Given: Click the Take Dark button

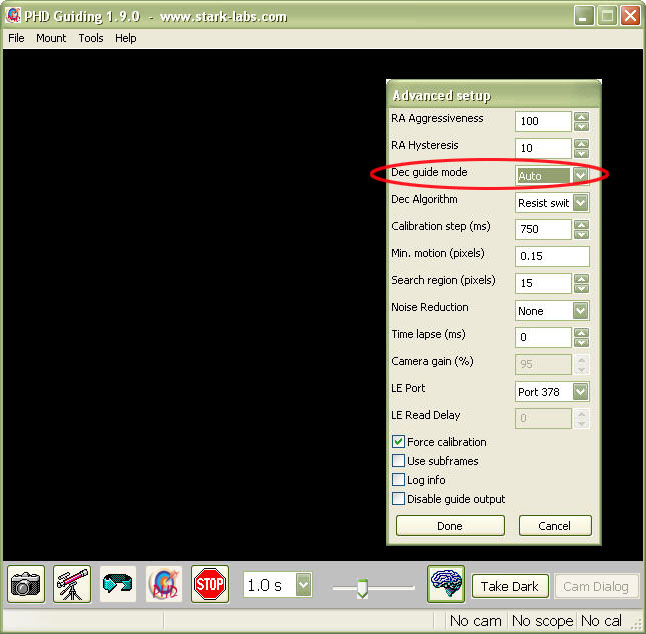Looking at the screenshot, I should point(510,586).
